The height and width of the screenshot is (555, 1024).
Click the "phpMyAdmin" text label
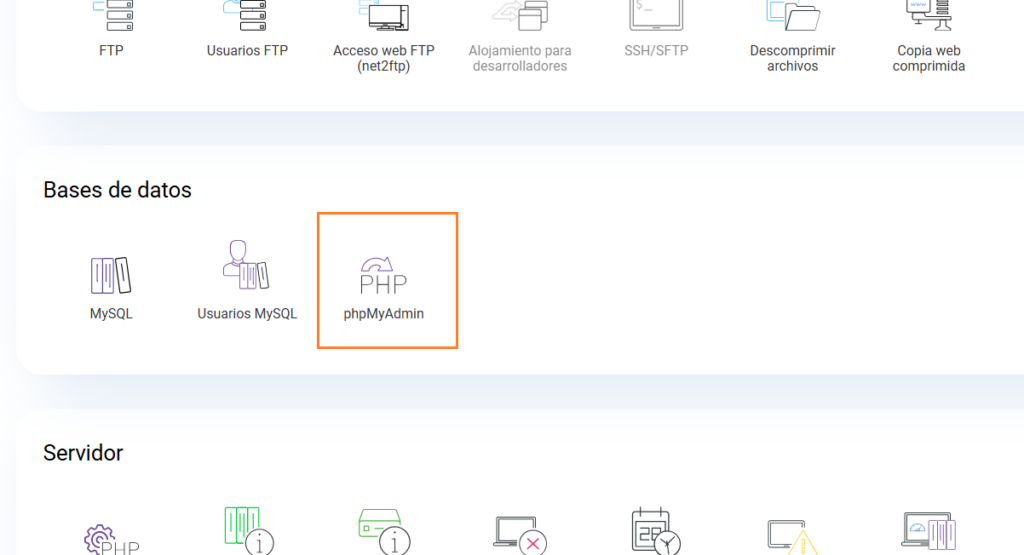[384, 314]
